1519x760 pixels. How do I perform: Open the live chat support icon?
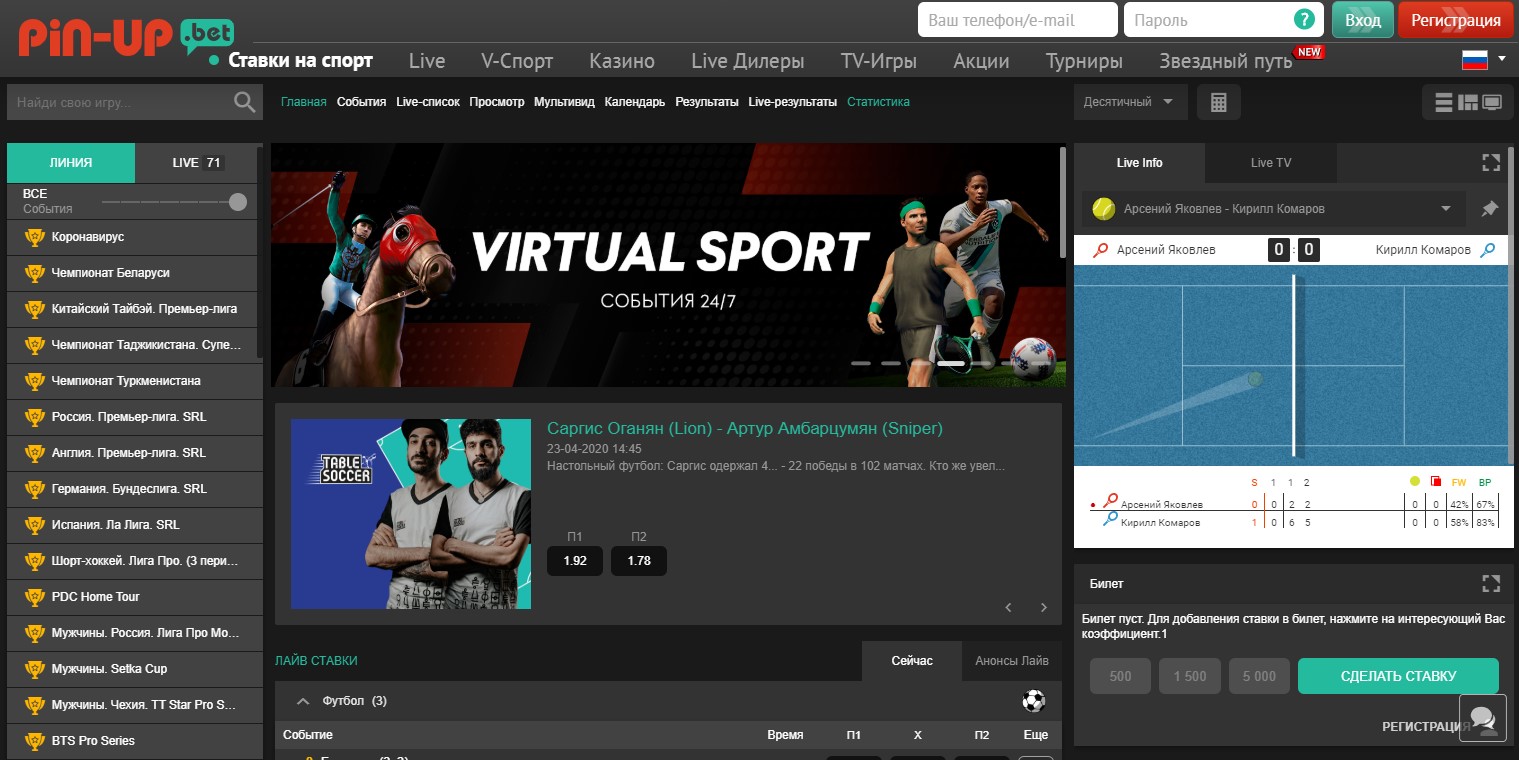point(1482,719)
